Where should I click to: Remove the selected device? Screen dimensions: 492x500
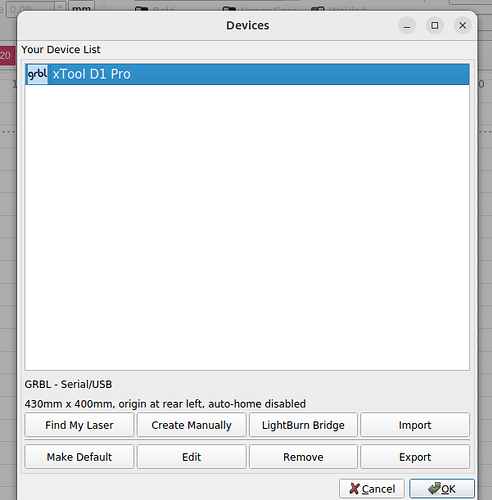click(x=303, y=457)
